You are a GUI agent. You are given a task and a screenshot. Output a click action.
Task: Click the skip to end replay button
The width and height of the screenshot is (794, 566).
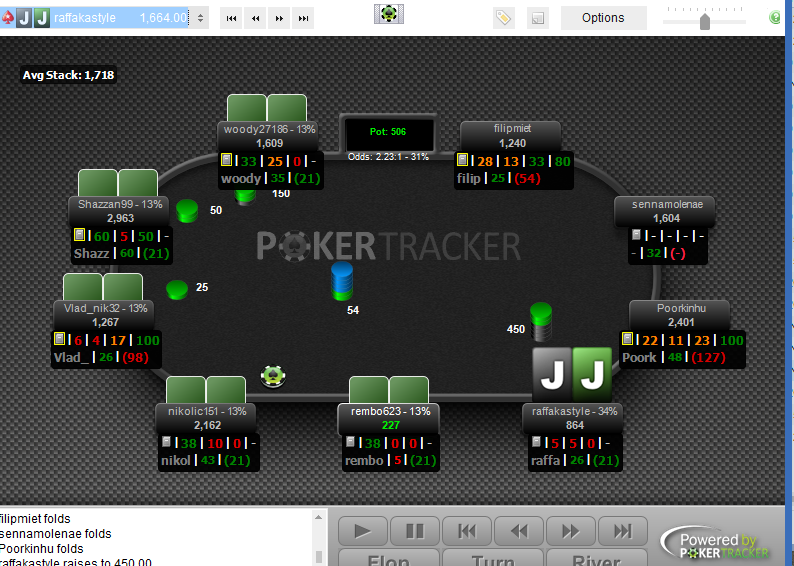point(622,531)
